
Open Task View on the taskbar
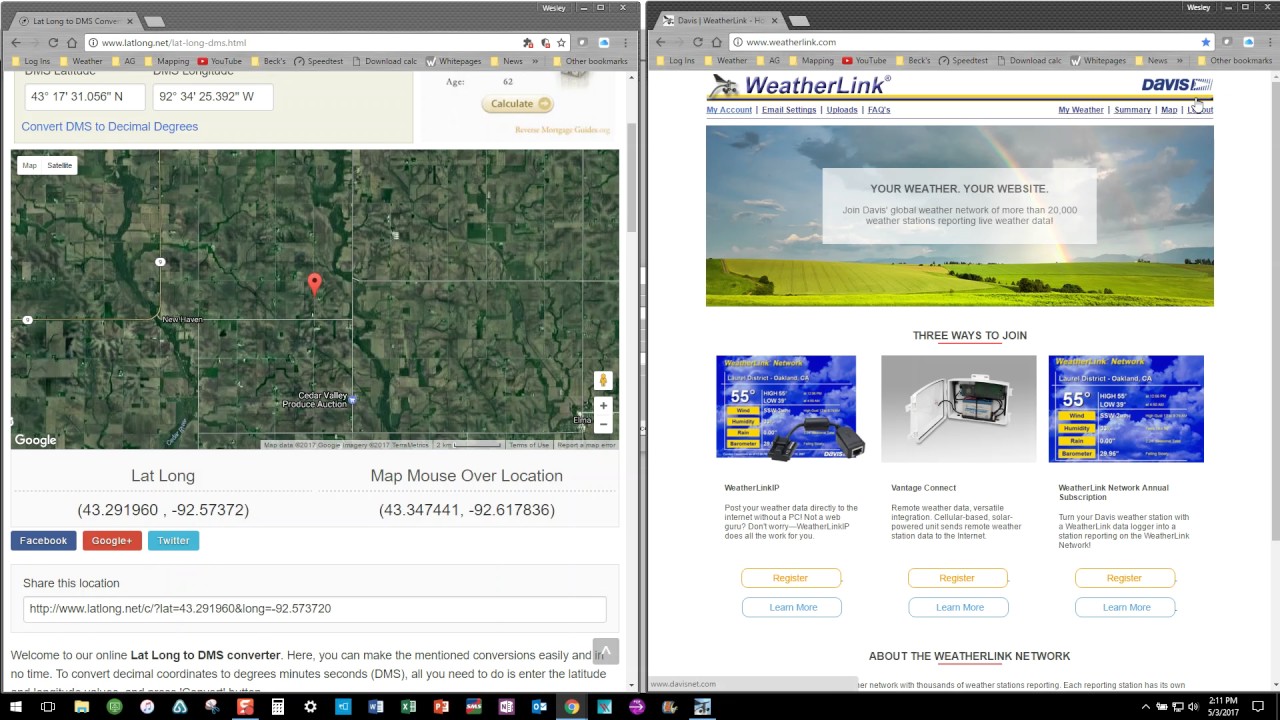pyautogui.click(x=48, y=707)
